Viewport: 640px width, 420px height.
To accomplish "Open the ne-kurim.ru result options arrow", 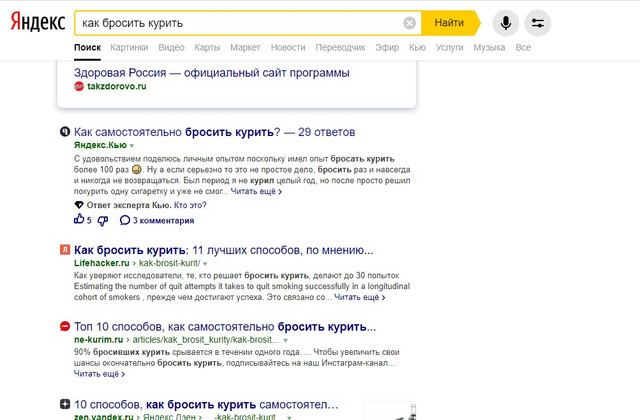I will pos(314,341).
